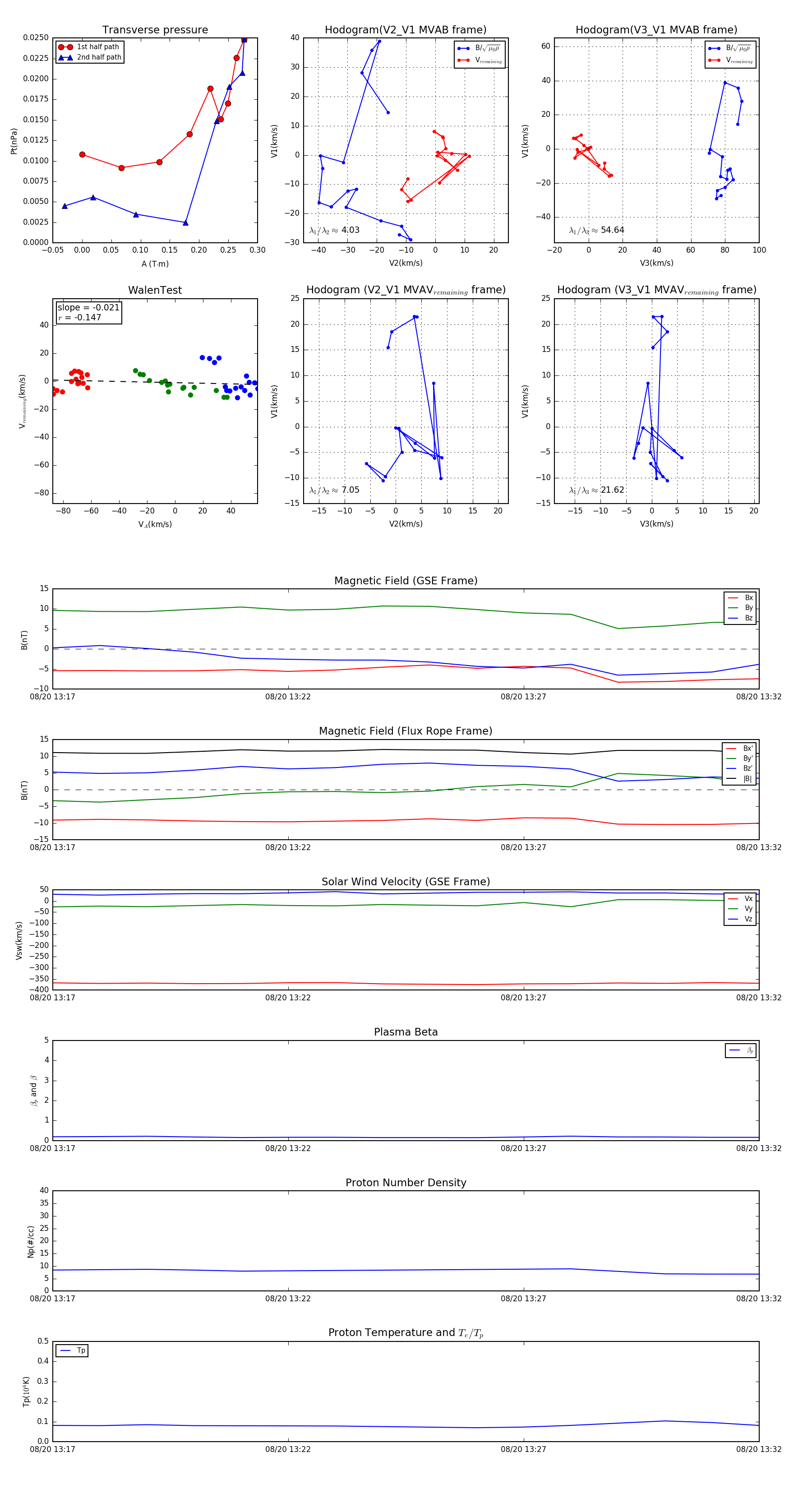Click the 'Transverse pressure' plot title
812x1489 pixels.
[155, 29]
